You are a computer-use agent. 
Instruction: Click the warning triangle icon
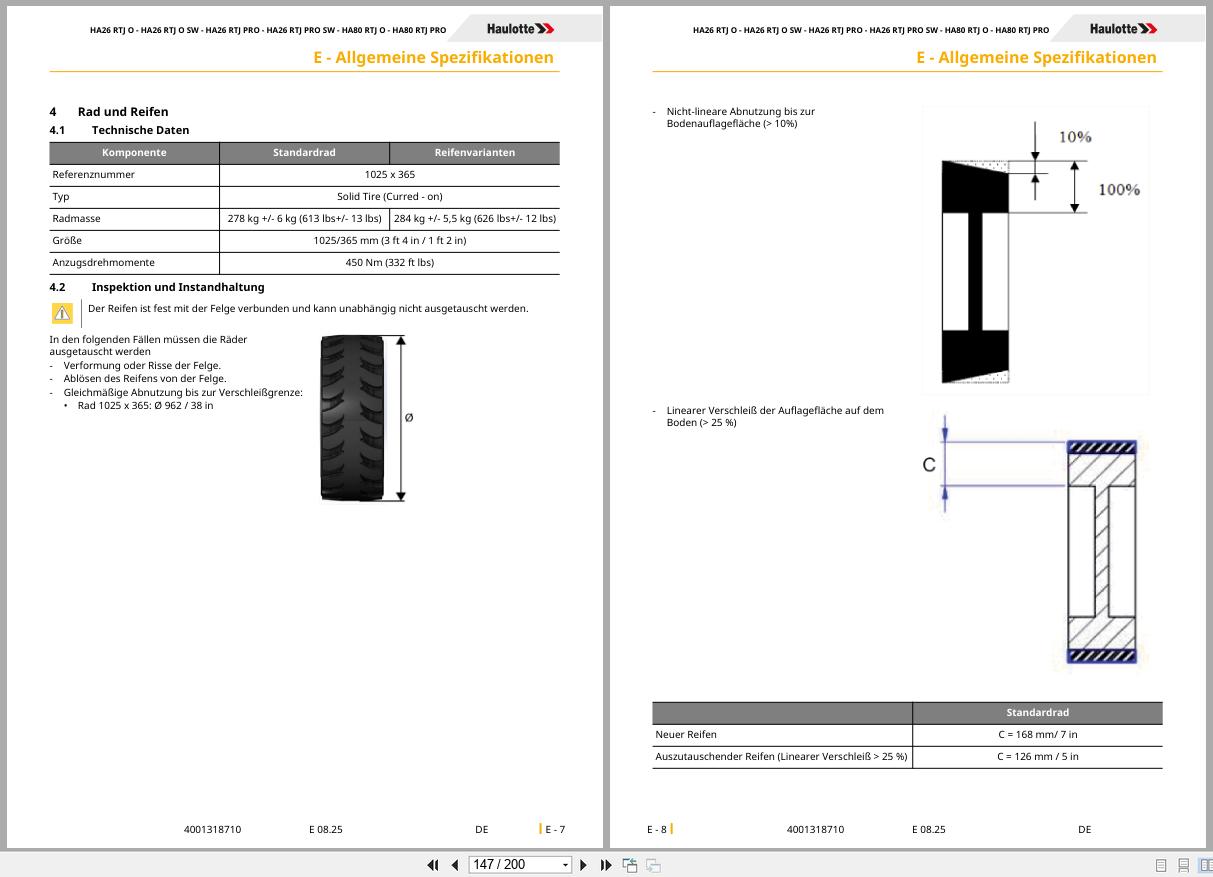(x=63, y=314)
